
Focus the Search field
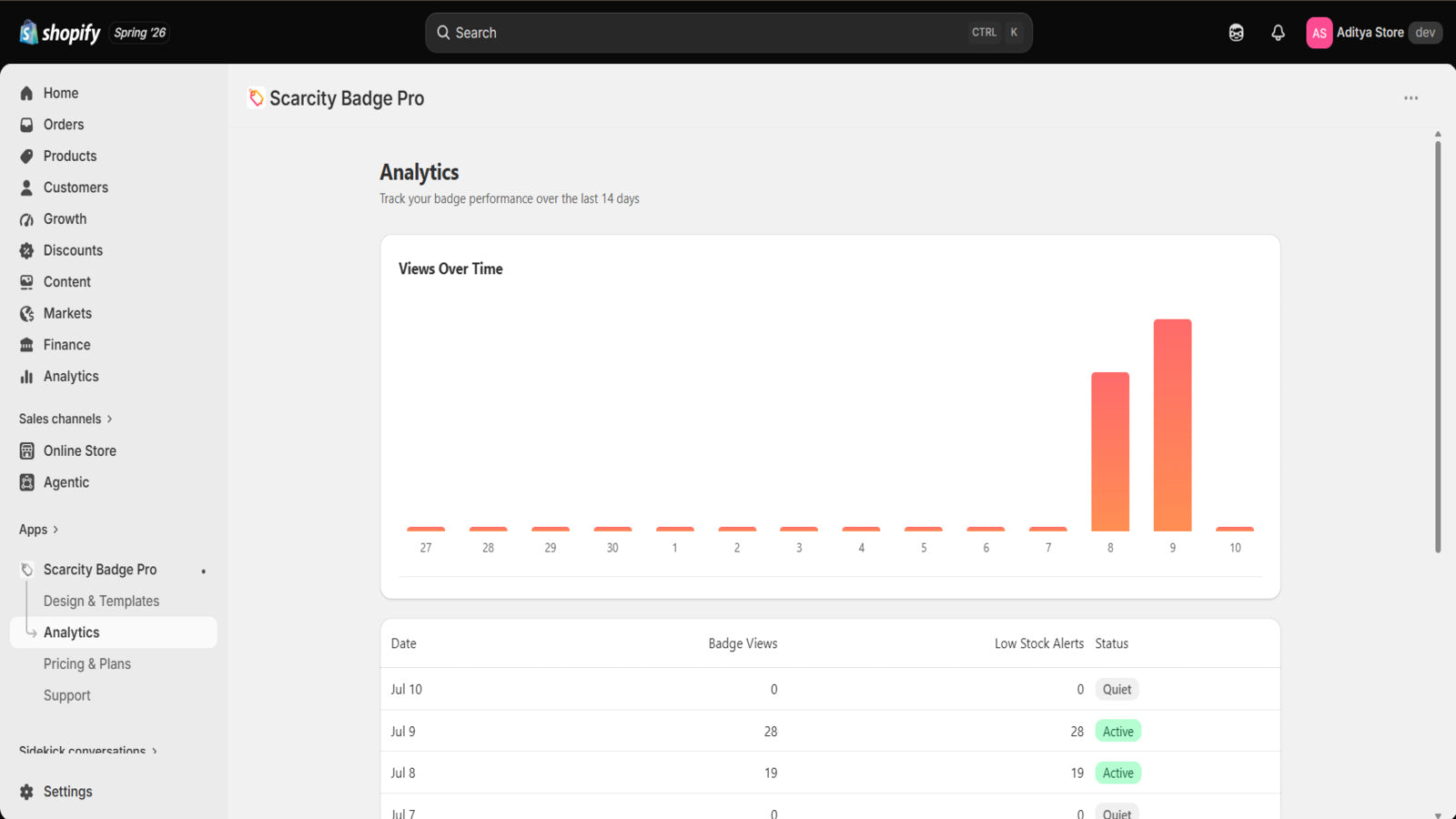(x=728, y=33)
